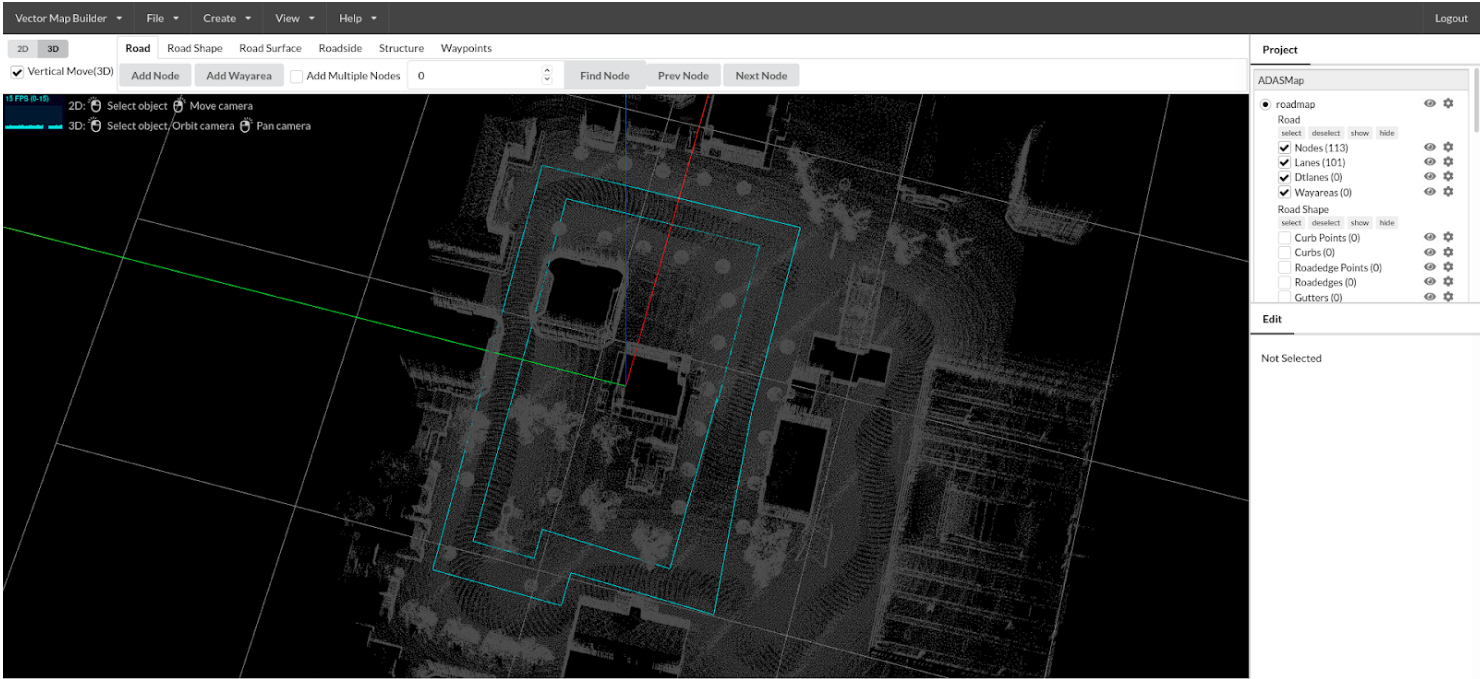Check the Curb Points layer checkbox

1285,238
